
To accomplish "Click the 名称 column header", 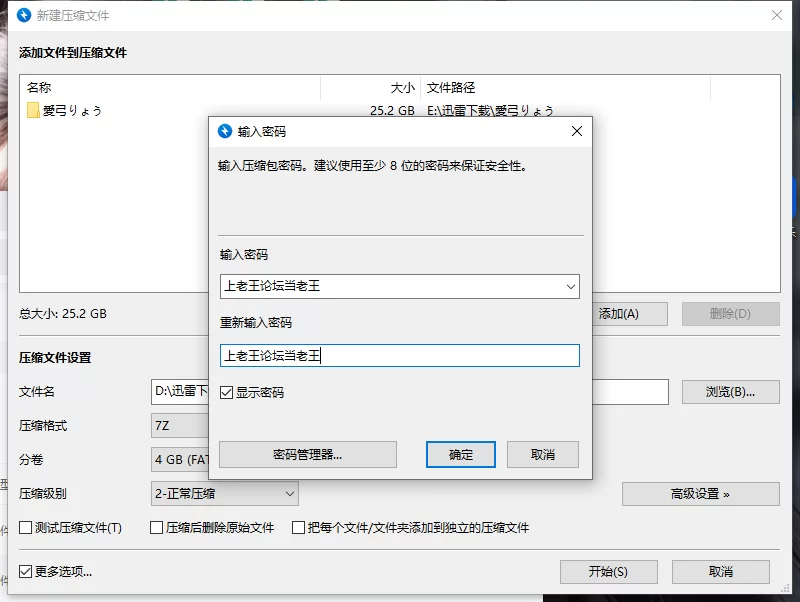I will click(x=39, y=88).
